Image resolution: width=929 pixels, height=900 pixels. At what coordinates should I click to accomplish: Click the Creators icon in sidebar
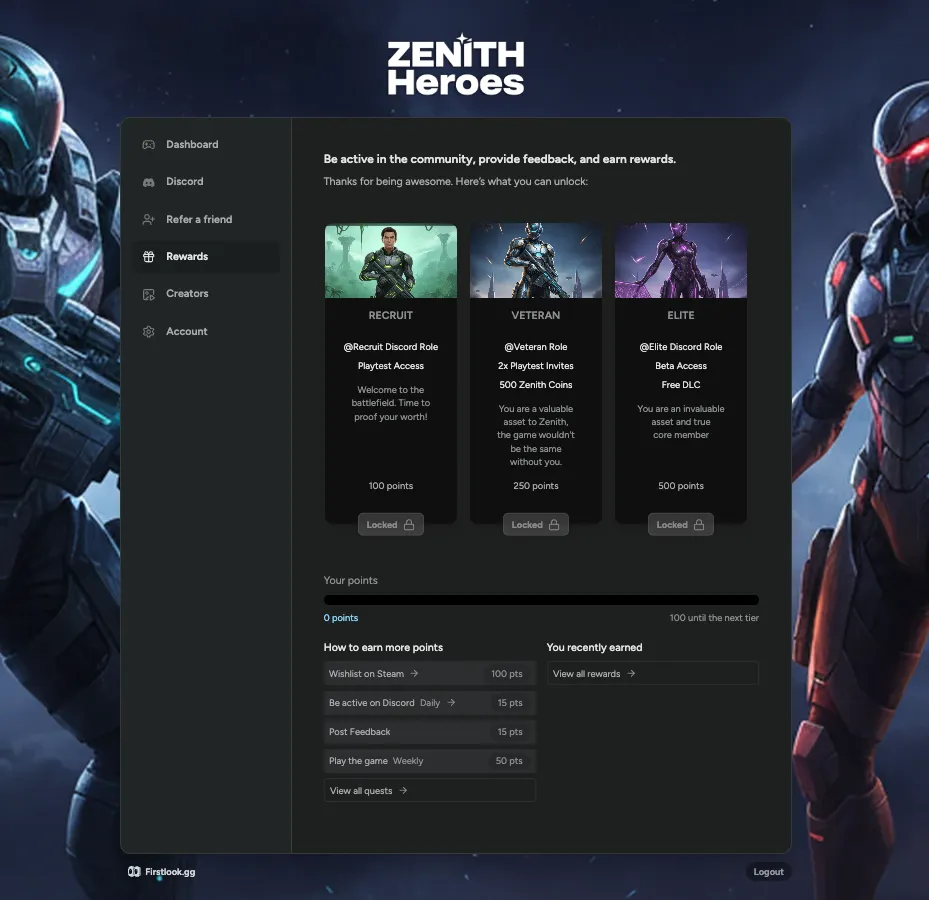148,294
